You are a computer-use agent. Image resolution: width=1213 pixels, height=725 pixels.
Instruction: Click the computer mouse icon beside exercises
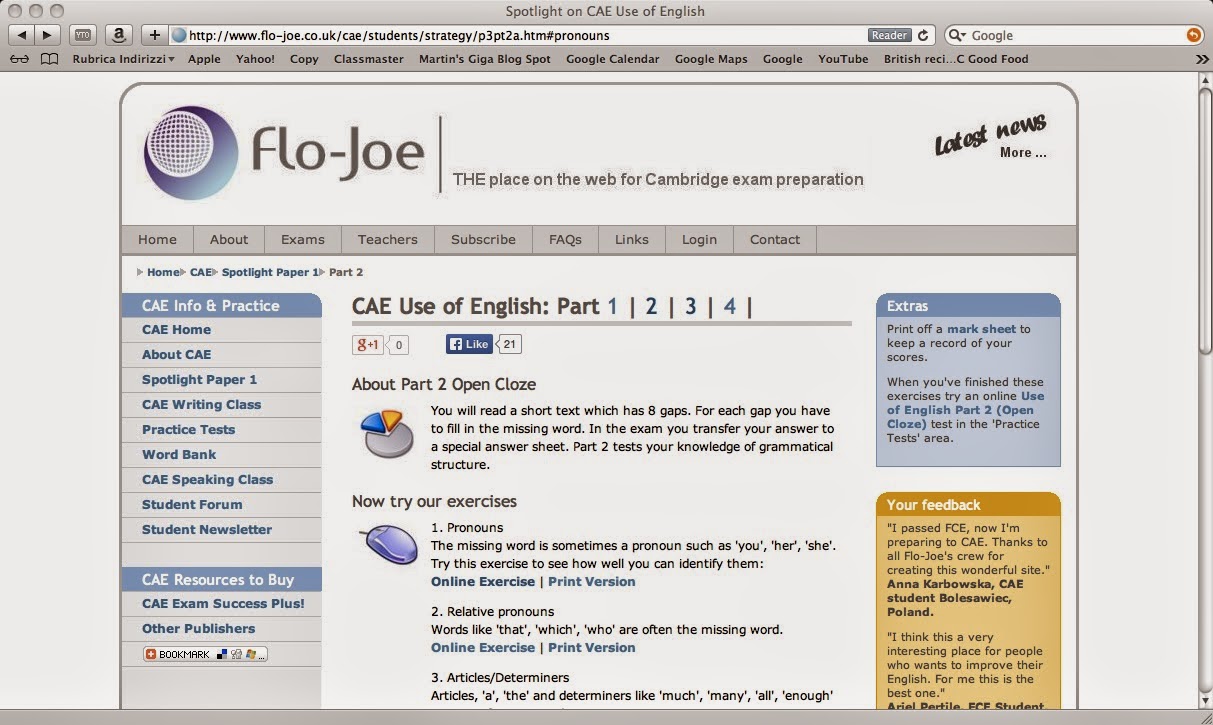click(388, 544)
